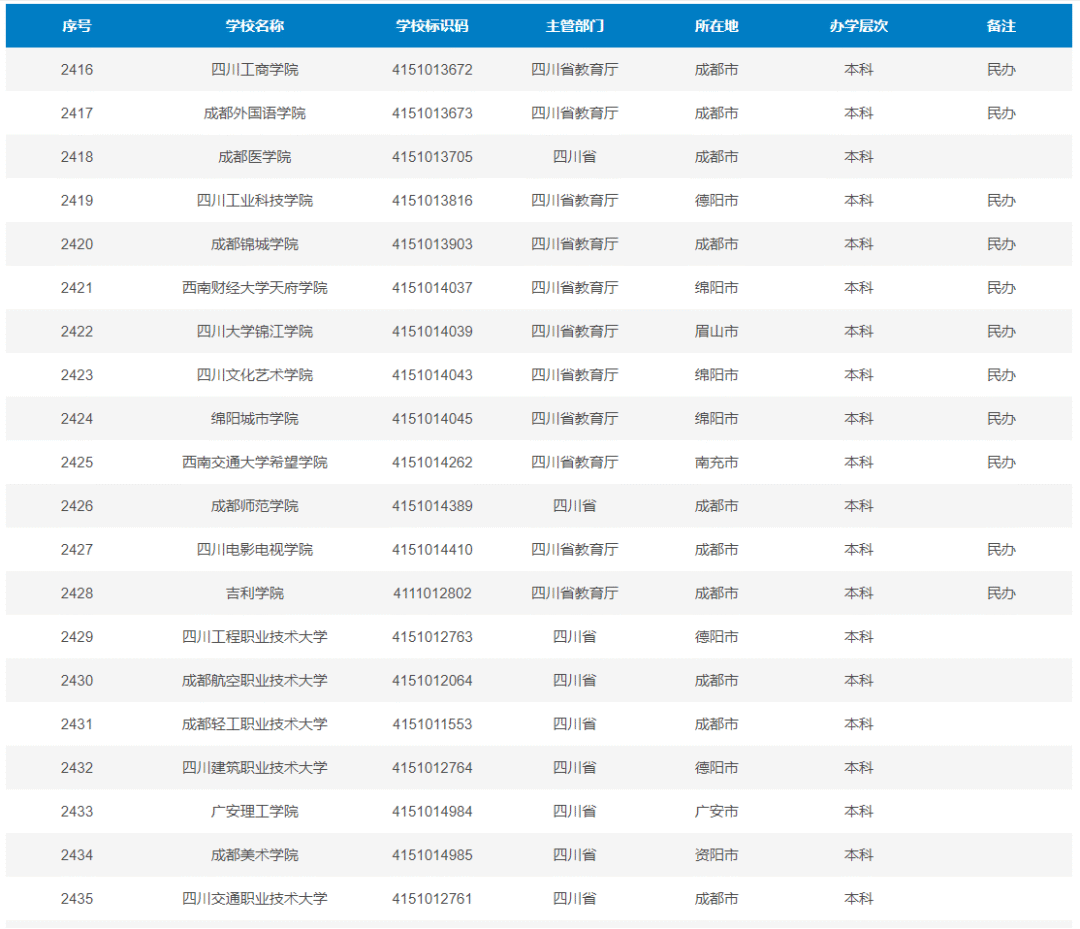Select school name 绵阳城市学院
The width and height of the screenshot is (1080, 929).
(x=255, y=419)
